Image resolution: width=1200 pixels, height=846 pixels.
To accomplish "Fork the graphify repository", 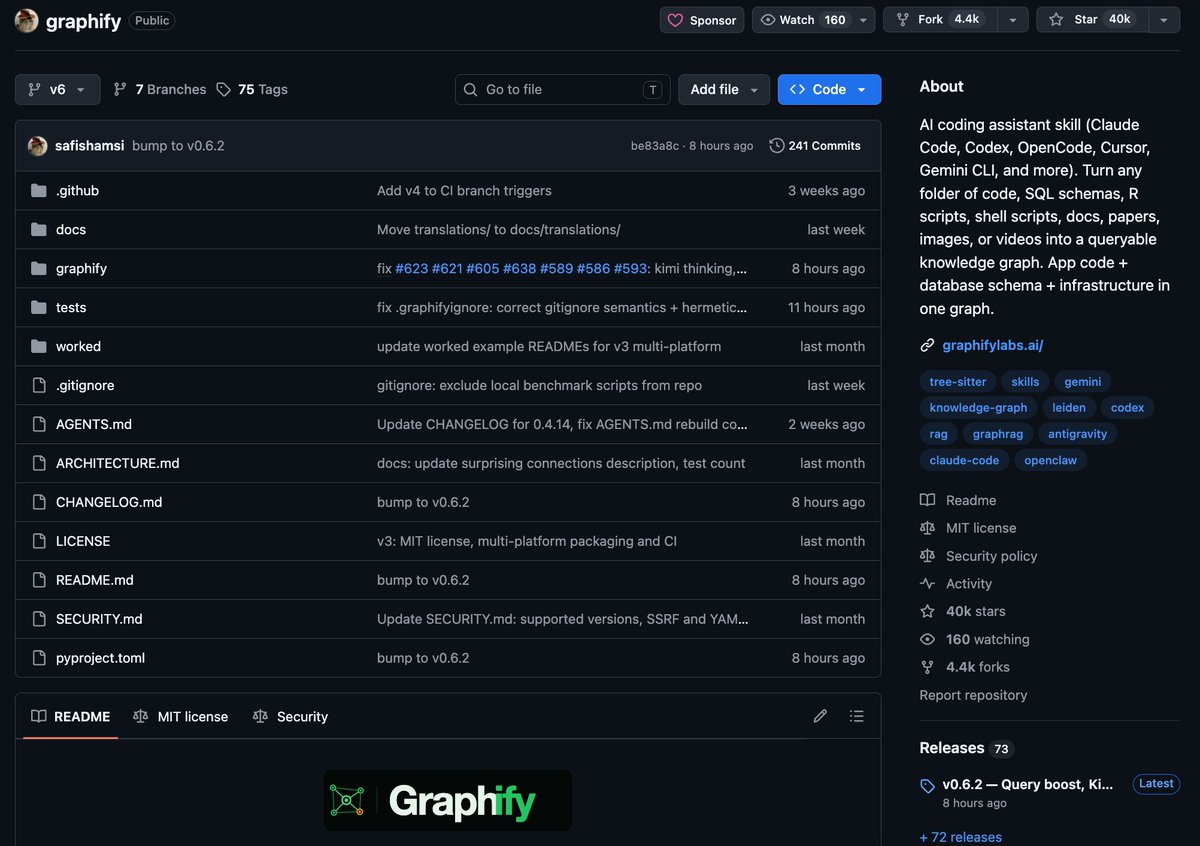I will click(x=938, y=20).
